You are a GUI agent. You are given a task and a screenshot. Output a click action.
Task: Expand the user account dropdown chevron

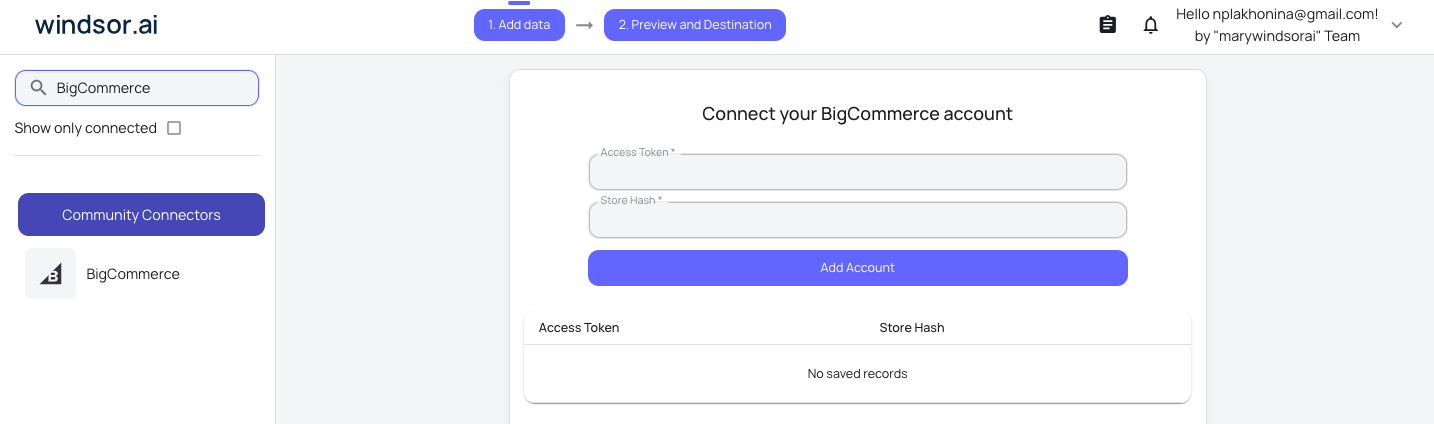[1397, 25]
